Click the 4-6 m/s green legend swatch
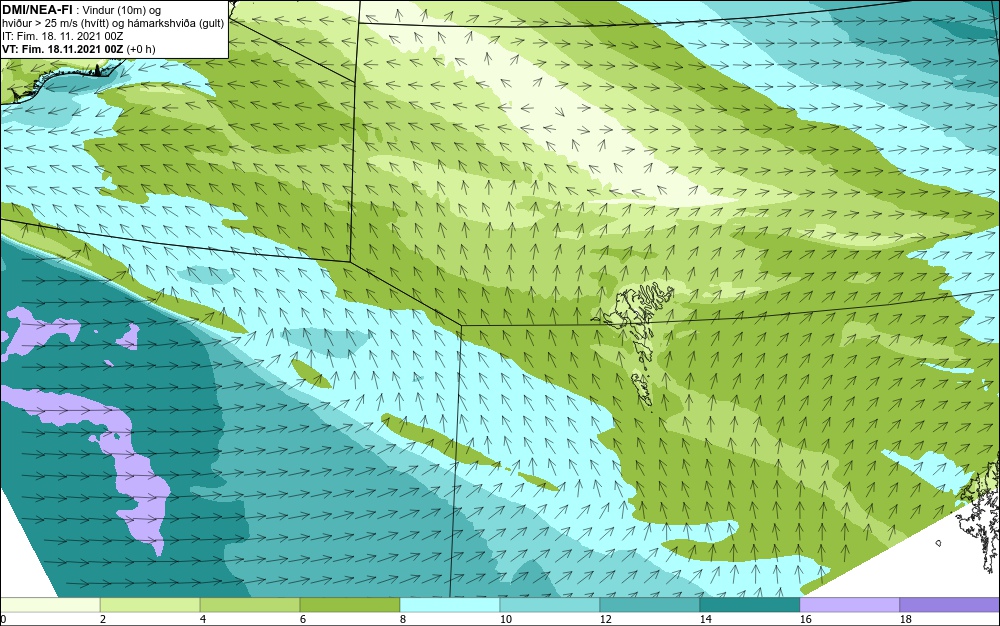 tap(250, 605)
